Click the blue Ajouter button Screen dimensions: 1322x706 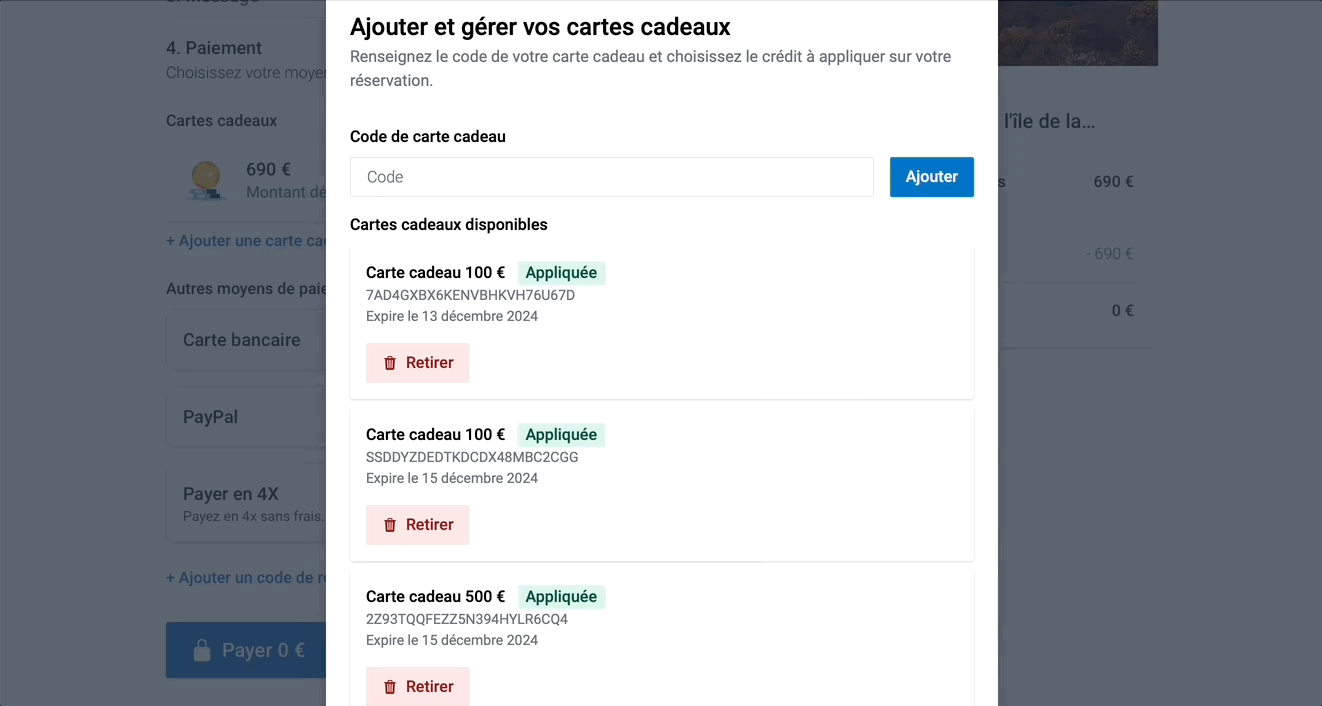point(932,177)
